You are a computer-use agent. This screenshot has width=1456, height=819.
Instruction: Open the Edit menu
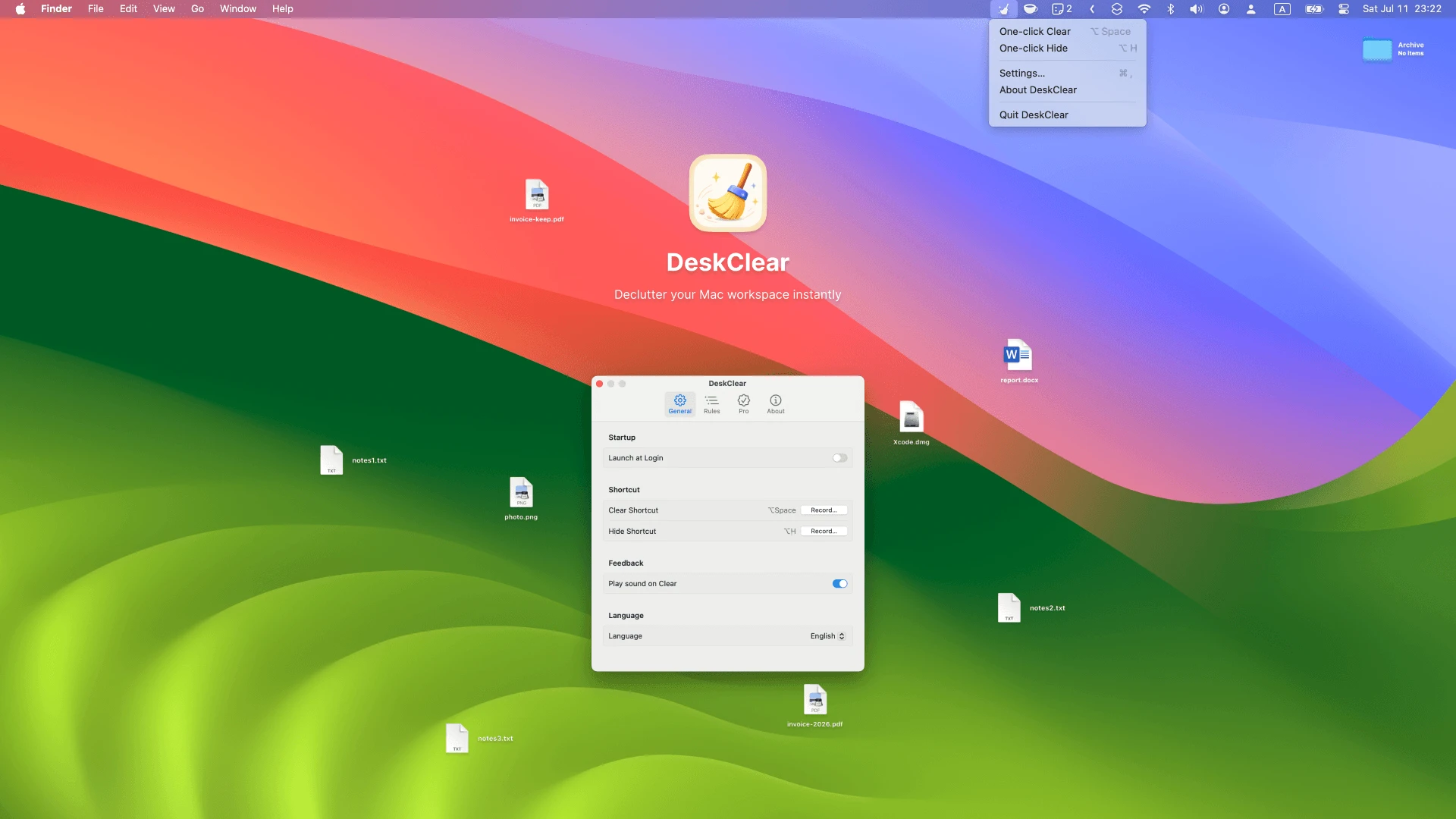click(128, 9)
